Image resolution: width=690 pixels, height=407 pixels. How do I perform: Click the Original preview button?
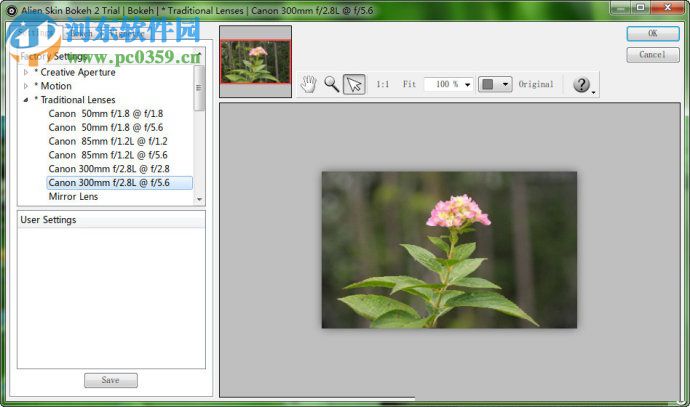tap(536, 84)
